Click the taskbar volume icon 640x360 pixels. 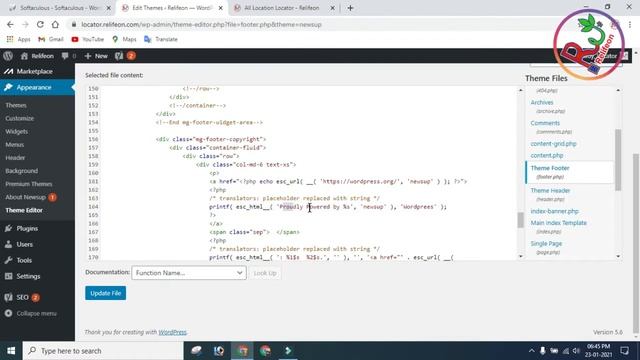pos(576,351)
